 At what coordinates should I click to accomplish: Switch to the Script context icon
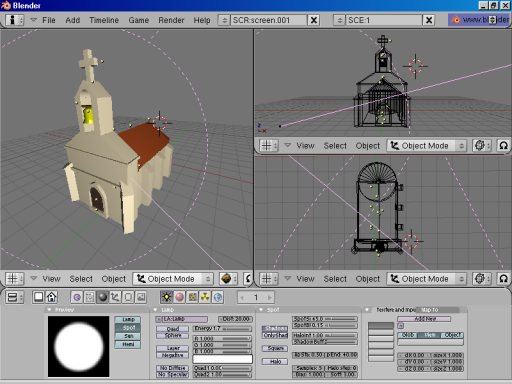click(90, 297)
